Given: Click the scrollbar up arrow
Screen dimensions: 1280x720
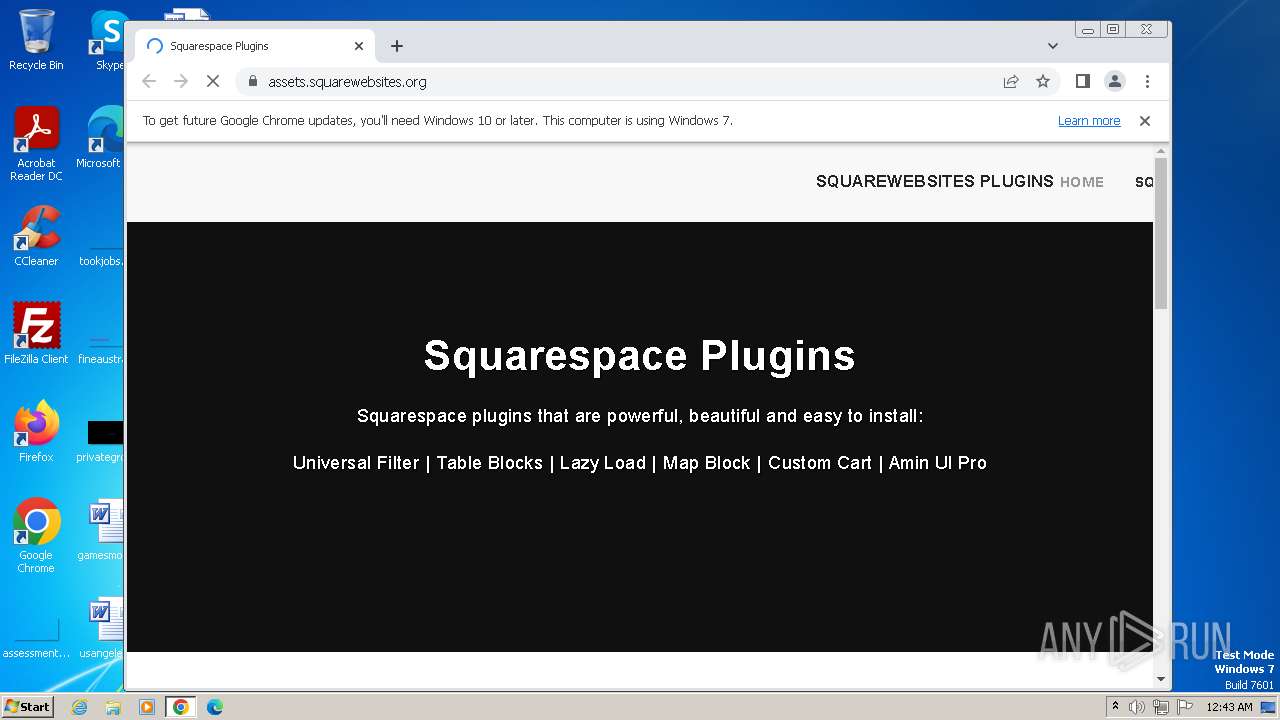Looking at the screenshot, I should click(x=1161, y=150).
